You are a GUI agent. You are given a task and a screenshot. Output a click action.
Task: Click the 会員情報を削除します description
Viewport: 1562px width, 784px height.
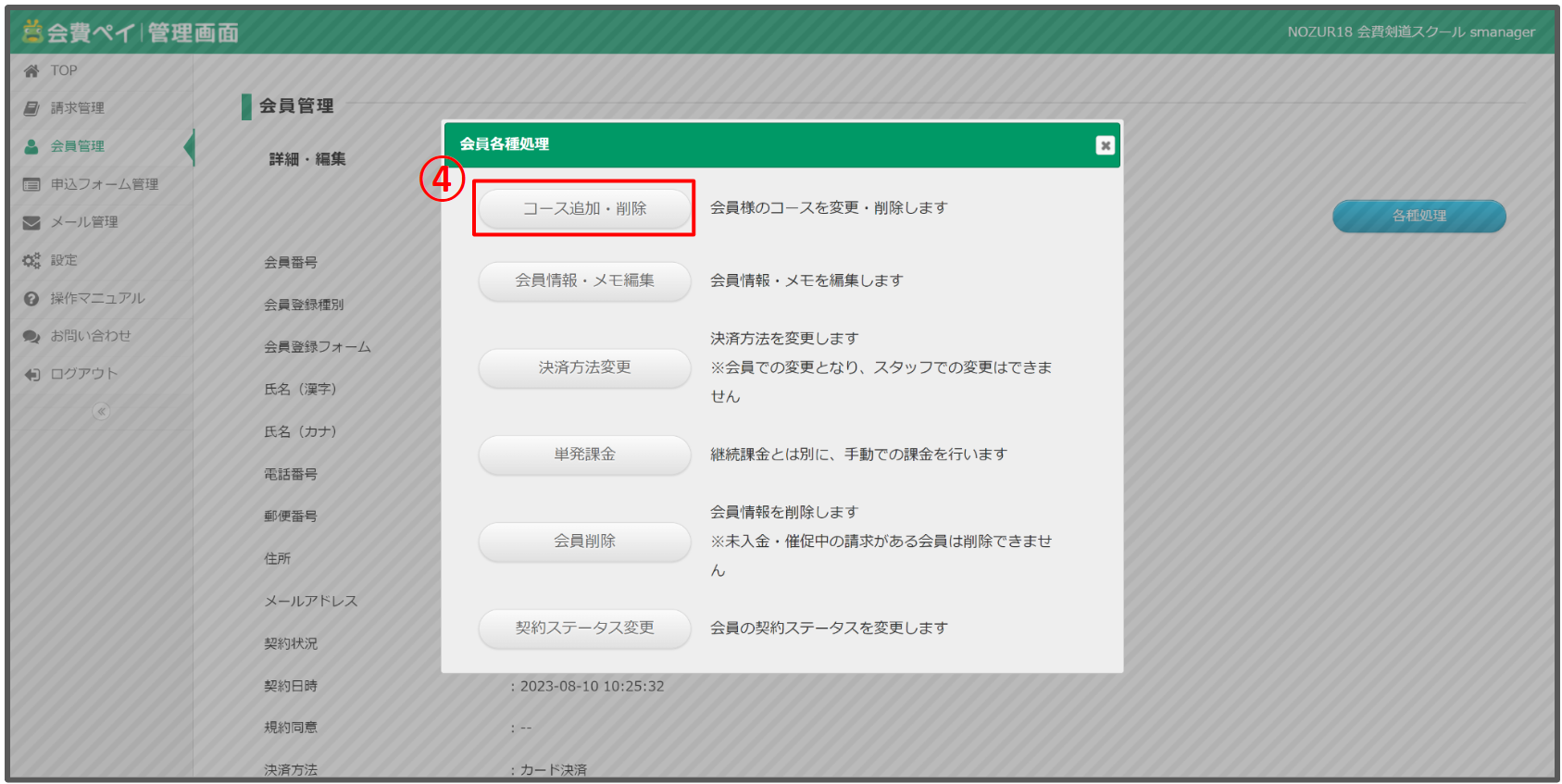(784, 513)
